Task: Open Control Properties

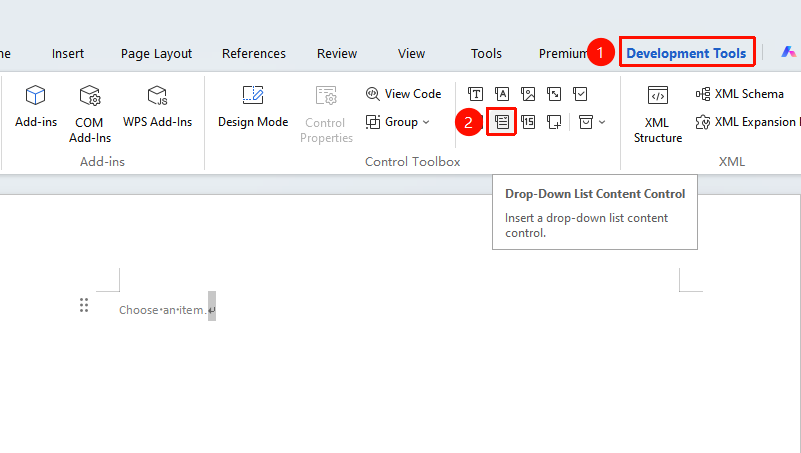Action: (326, 114)
